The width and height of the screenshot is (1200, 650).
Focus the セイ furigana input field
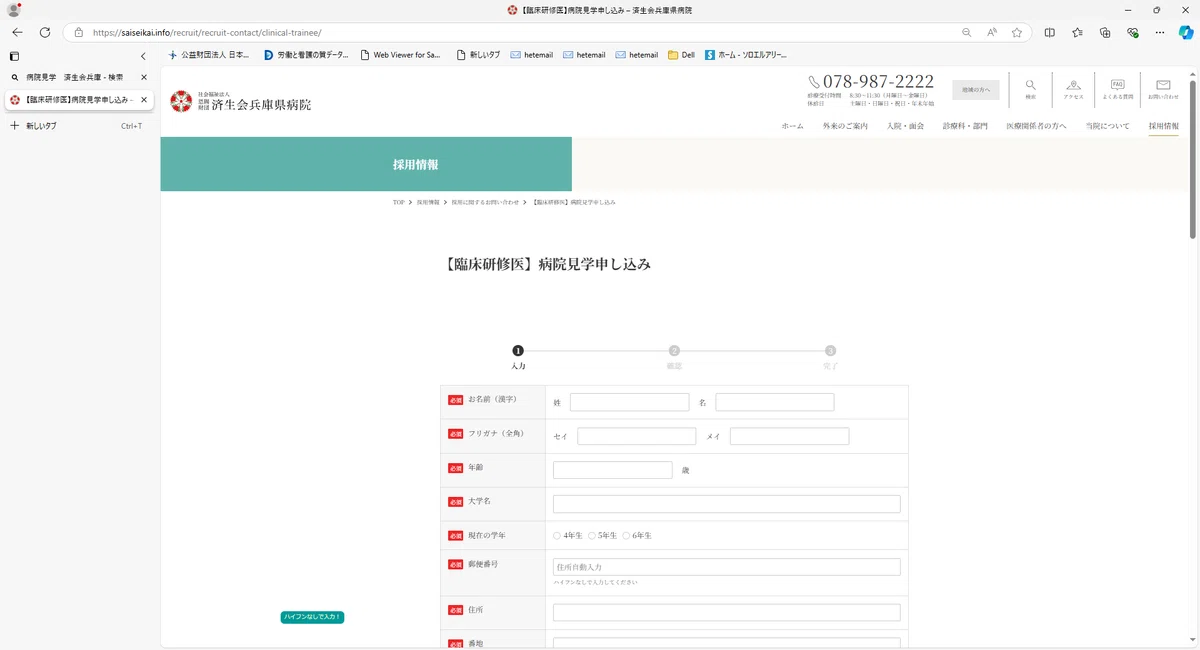pos(637,436)
